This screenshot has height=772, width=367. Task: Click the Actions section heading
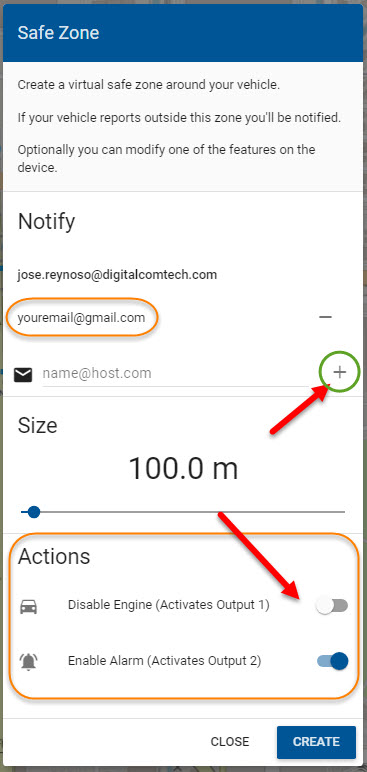(x=54, y=556)
